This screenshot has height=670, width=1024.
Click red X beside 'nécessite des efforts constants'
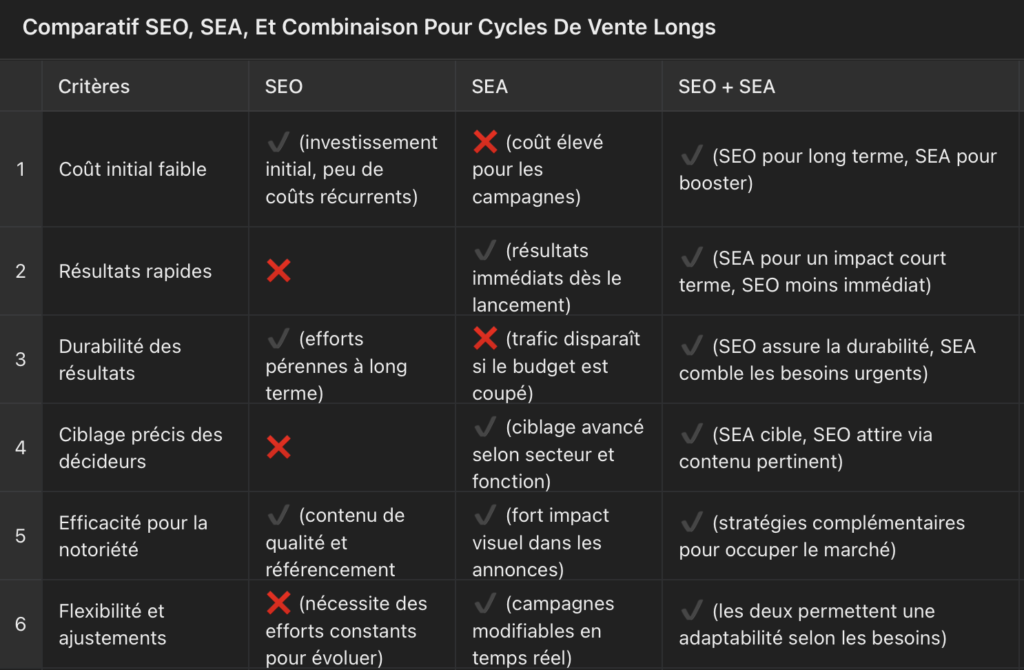(x=278, y=603)
